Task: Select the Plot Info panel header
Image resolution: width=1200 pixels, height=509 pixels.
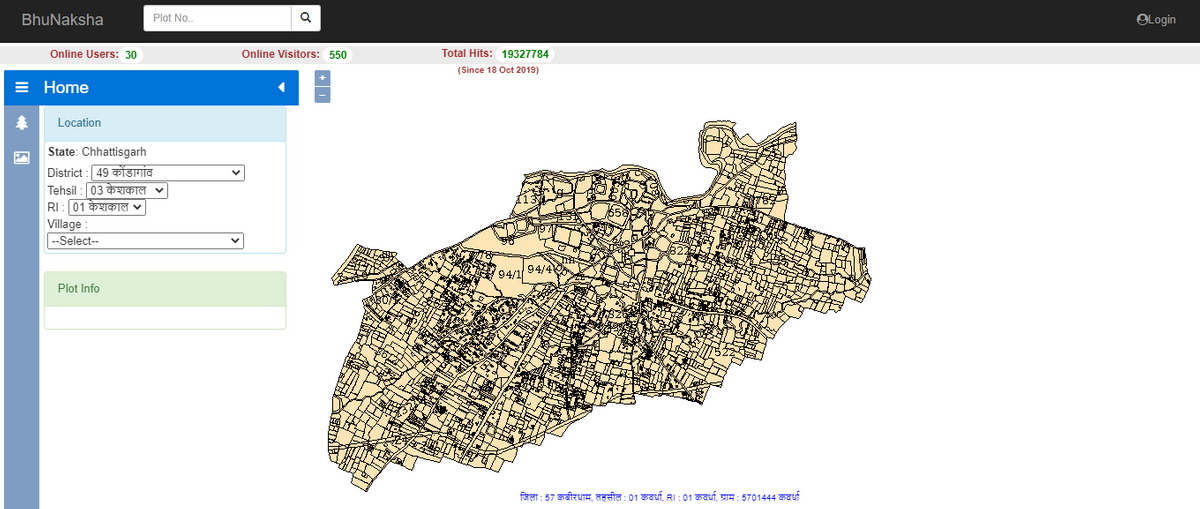Action: pos(164,289)
